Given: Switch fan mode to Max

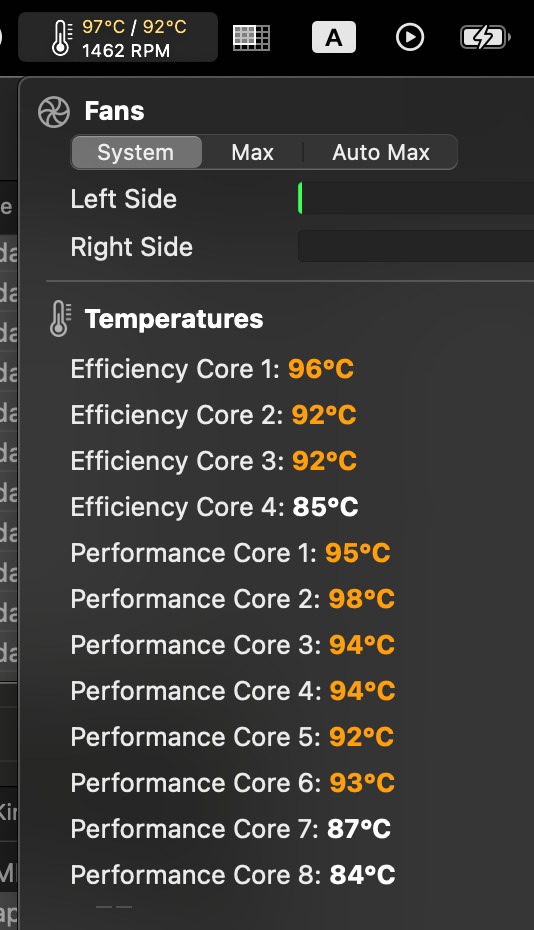Looking at the screenshot, I should (253, 152).
